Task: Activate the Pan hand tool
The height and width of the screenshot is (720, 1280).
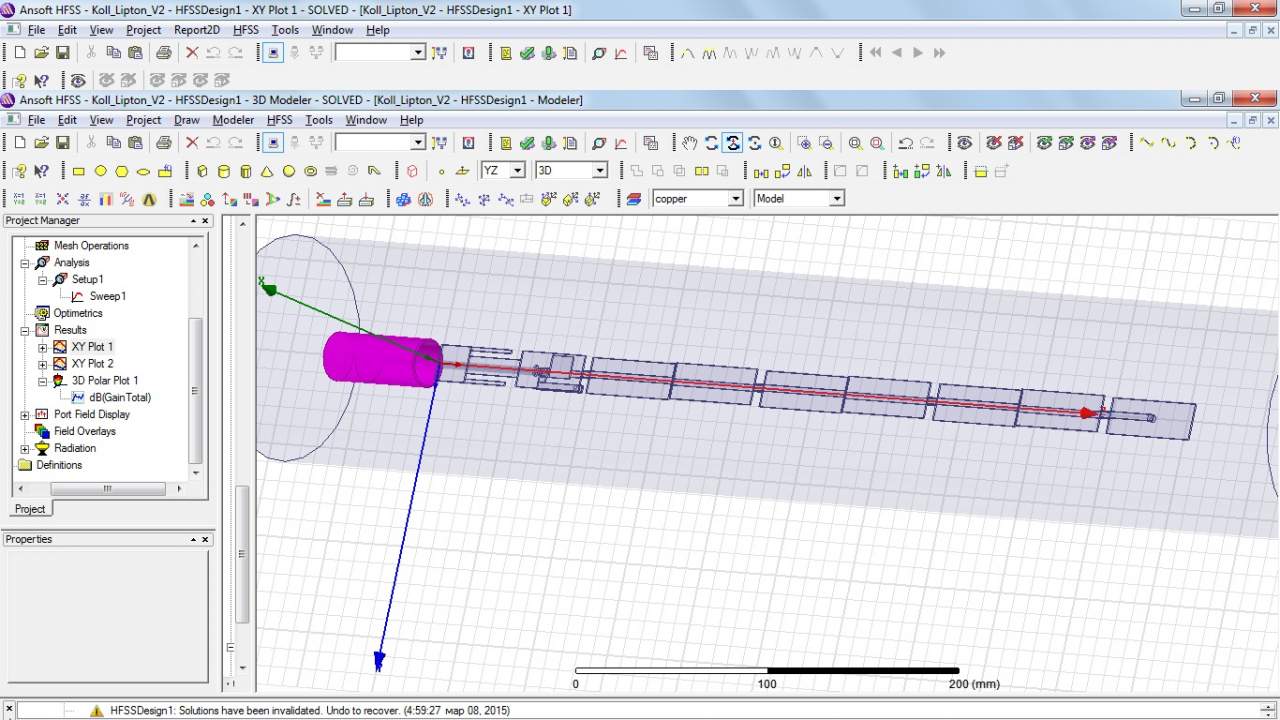Action: pos(690,143)
